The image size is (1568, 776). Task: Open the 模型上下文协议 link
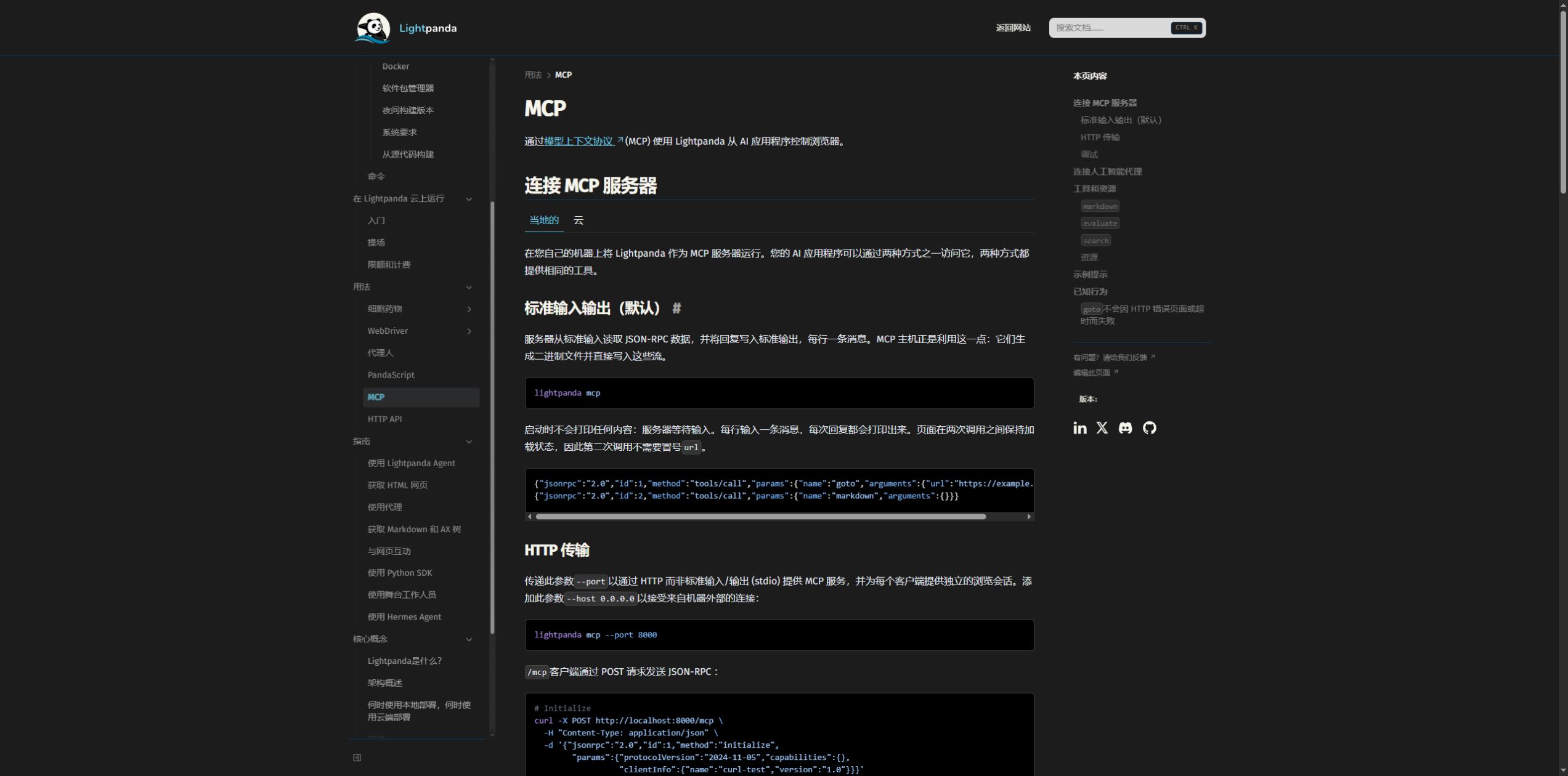(x=583, y=142)
